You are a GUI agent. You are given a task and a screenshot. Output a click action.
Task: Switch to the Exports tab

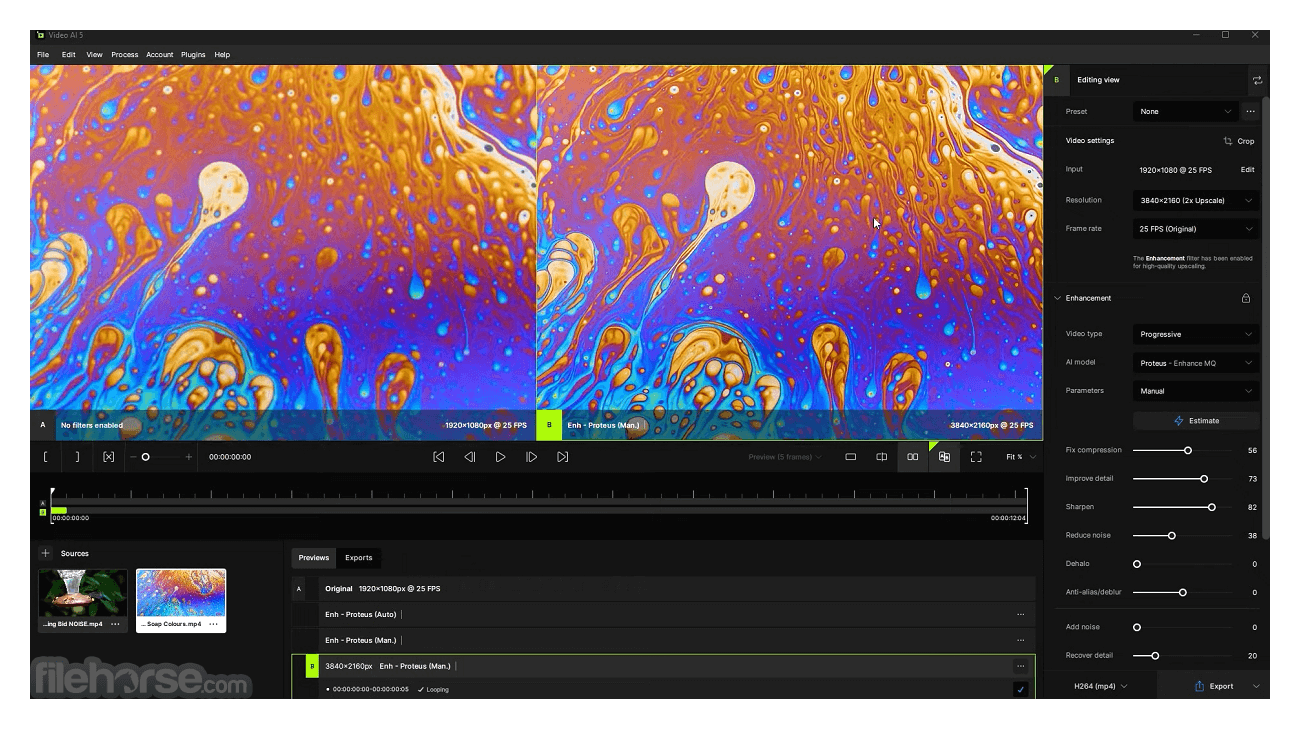[x=359, y=558]
